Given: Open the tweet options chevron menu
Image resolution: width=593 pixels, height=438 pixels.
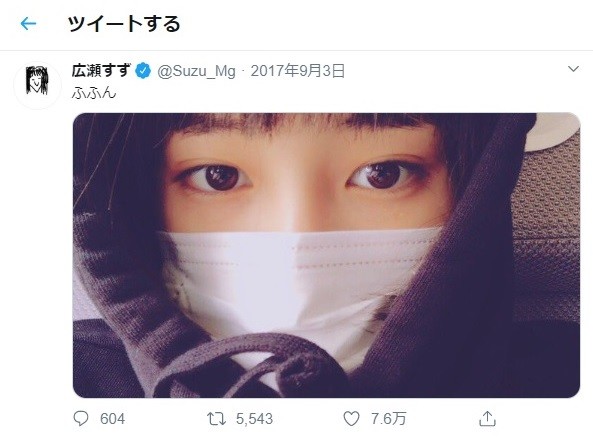Looking at the screenshot, I should coord(573,69).
